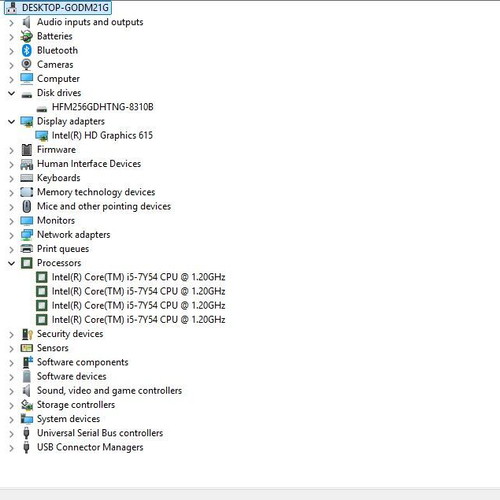This screenshot has width=500, height=500.
Task: Click the Batteries category icon
Action: coord(26,36)
